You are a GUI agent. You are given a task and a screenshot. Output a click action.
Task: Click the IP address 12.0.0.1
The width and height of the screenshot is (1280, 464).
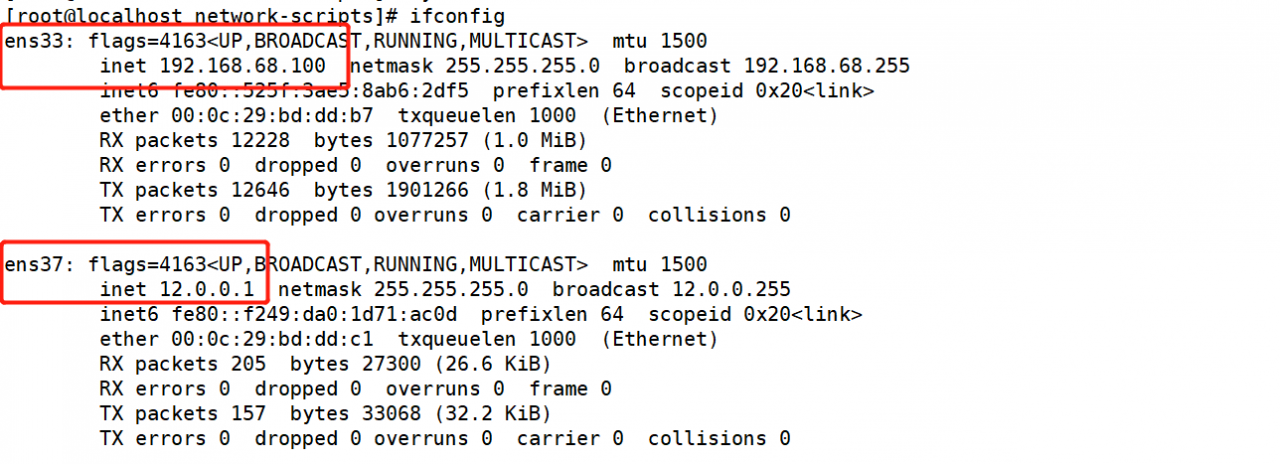point(212,290)
